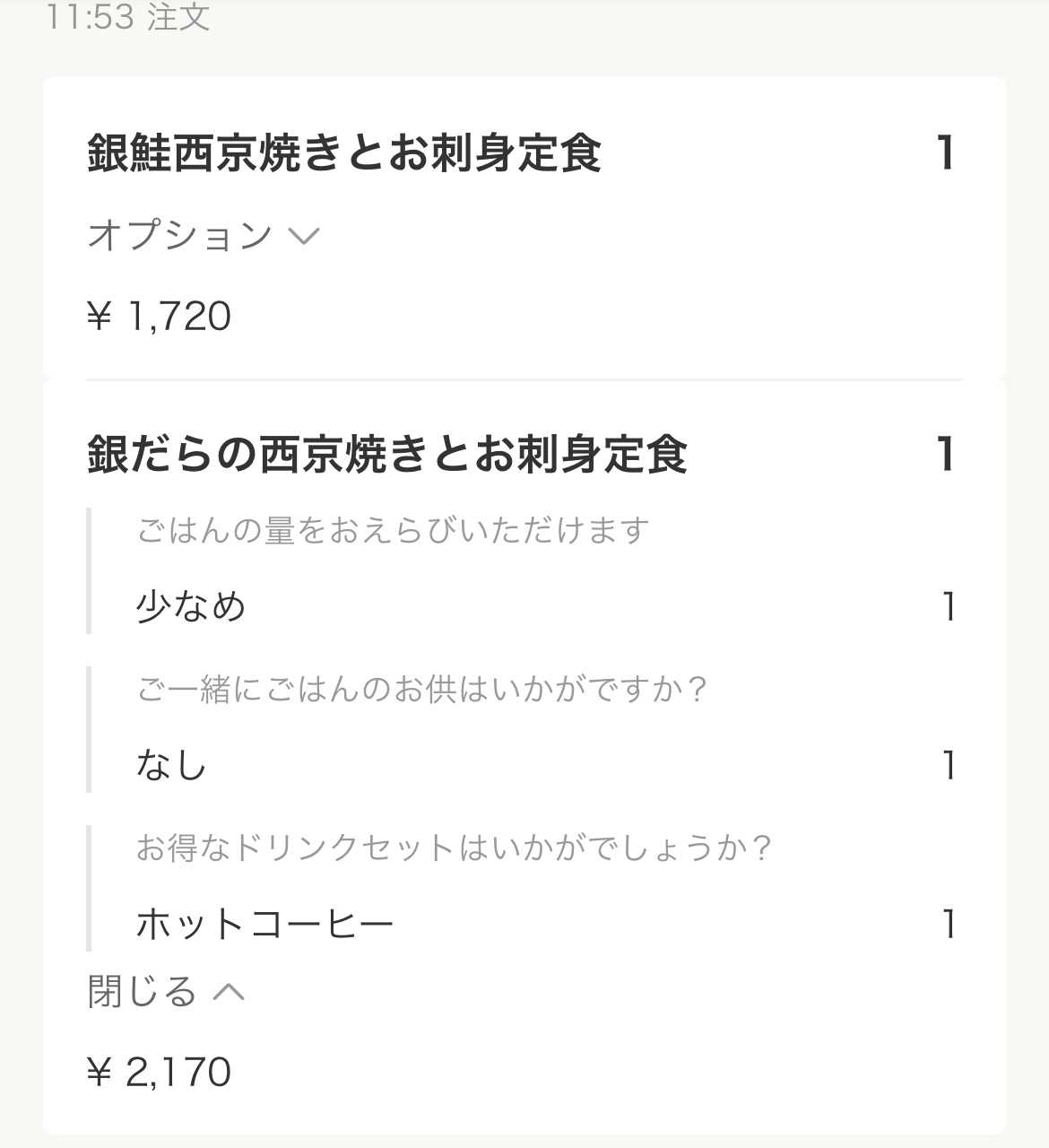Click the 閉じる text link
The image size is (1049, 1148).
coord(142,992)
